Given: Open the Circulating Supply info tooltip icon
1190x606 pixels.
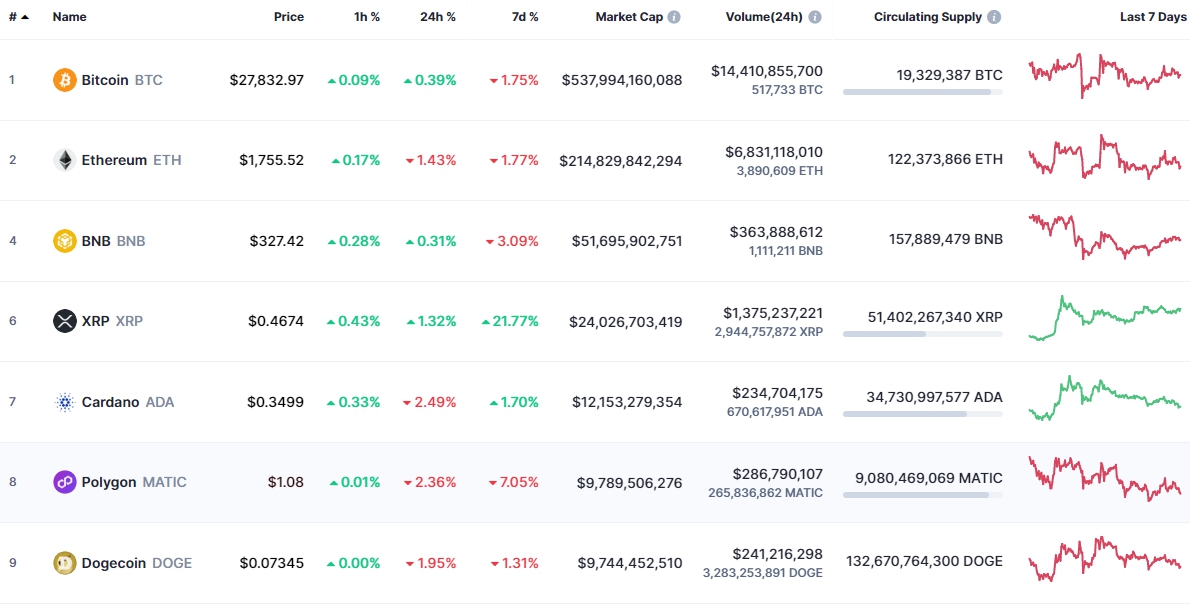Looking at the screenshot, I should point(994,17).
